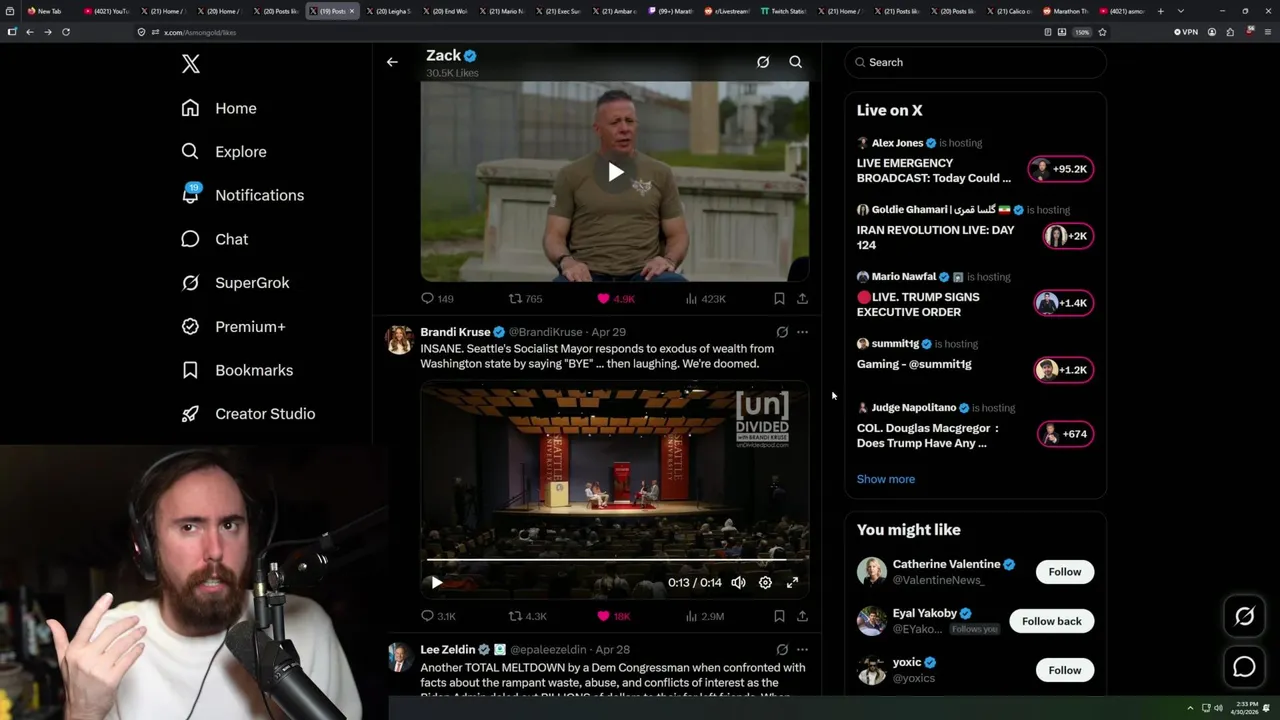
Task: Reload the browser page
Action: 66,32
